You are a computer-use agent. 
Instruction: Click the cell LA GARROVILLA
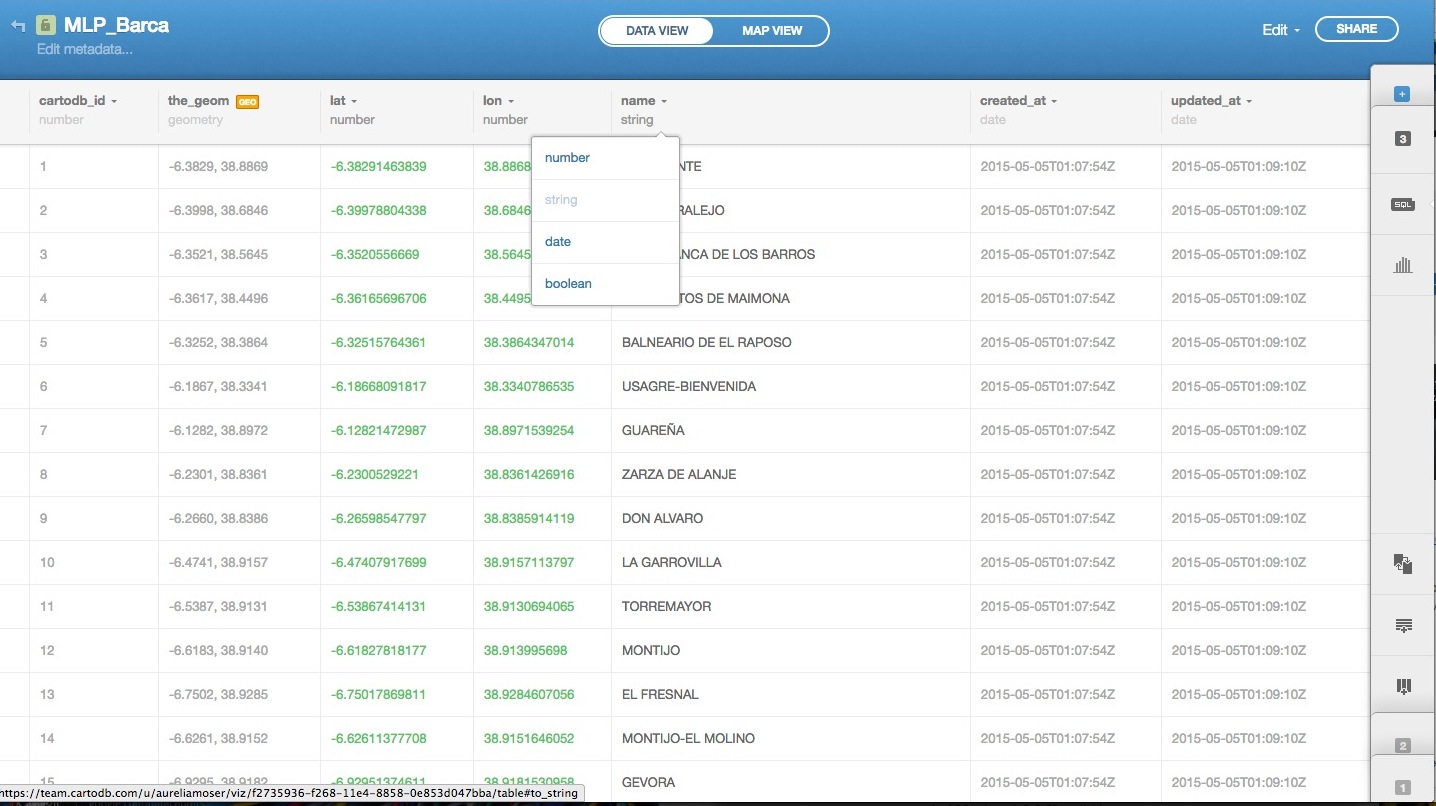pyautogui.click(x=672, y=563)
